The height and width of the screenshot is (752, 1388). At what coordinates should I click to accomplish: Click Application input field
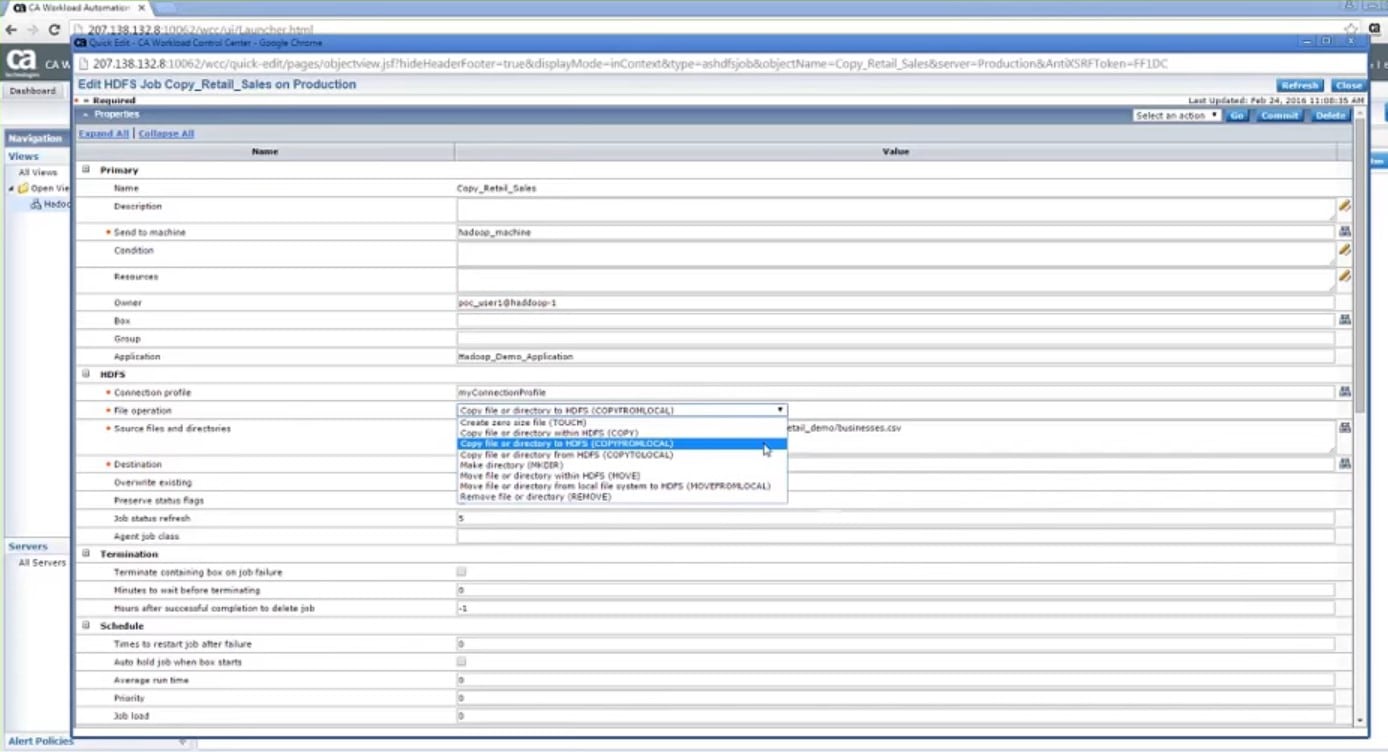point(896,356)
